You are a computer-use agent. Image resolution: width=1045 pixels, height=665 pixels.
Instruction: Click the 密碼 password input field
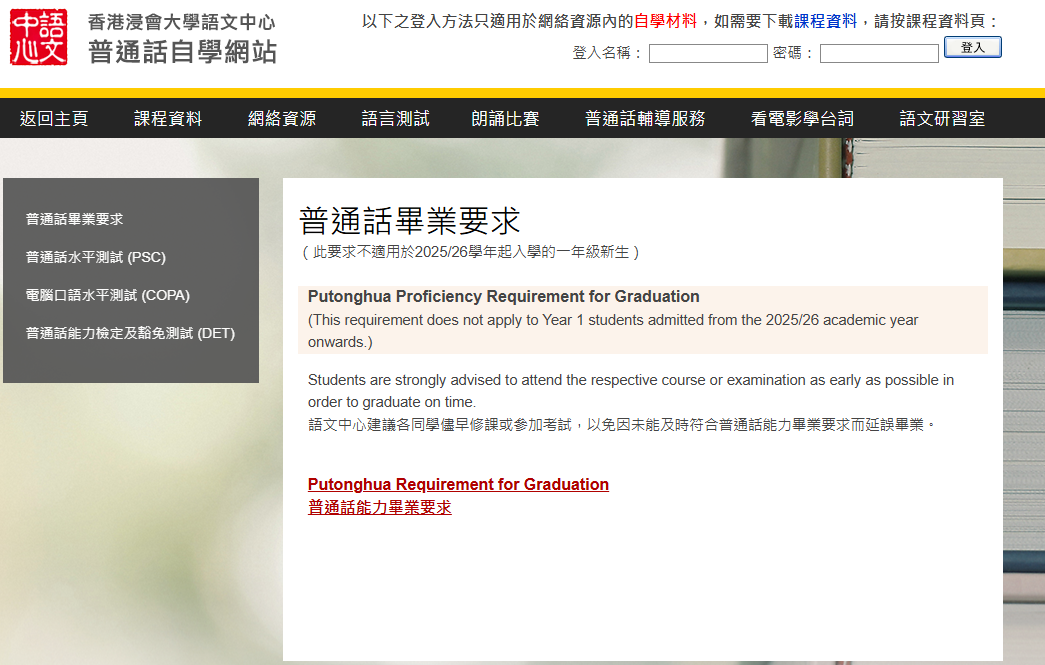tap(878, 54)
